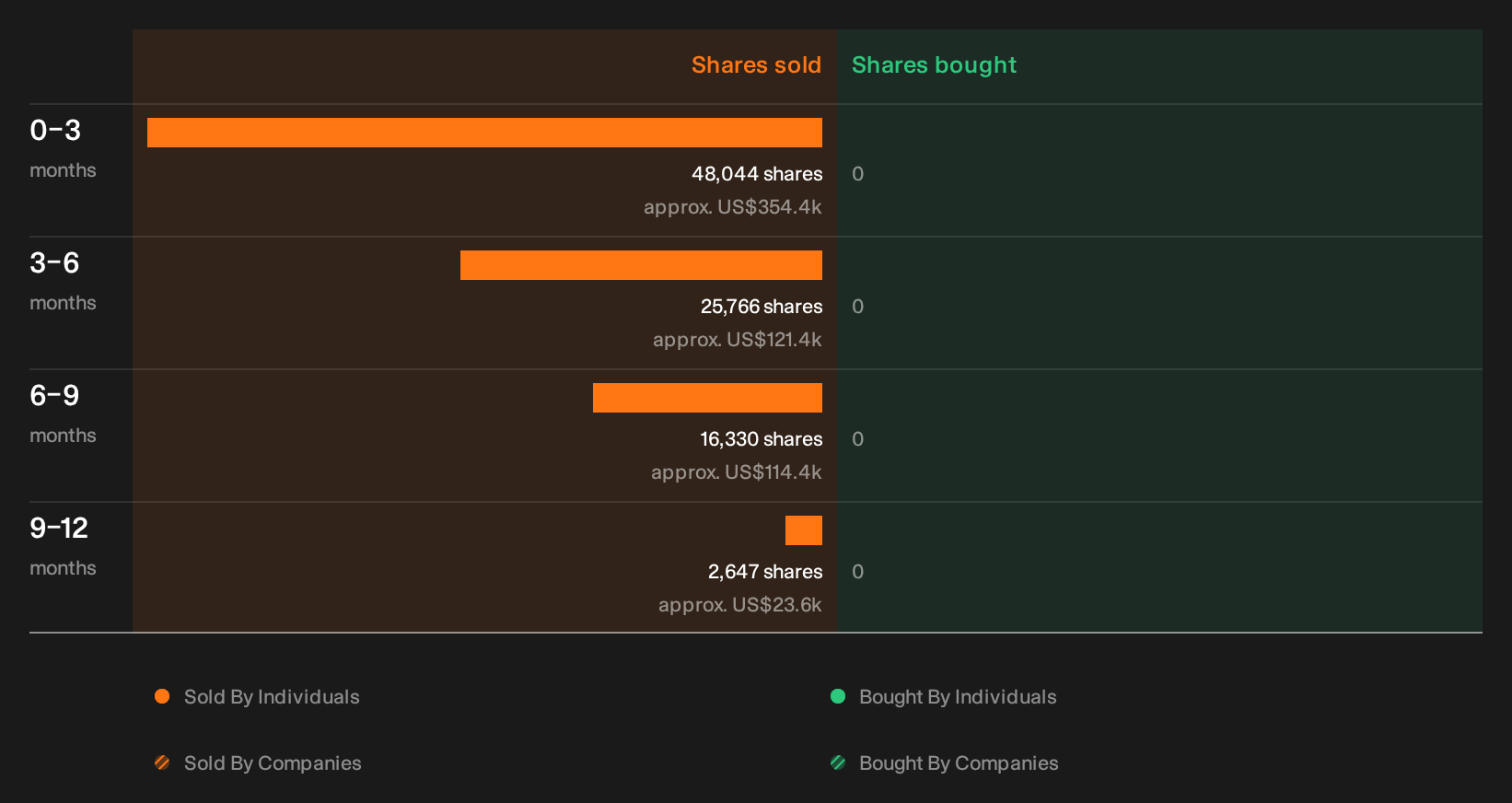Click the 6-9 months orange bar
Viewport: 1512px width, 803px height.
(707, 398)
